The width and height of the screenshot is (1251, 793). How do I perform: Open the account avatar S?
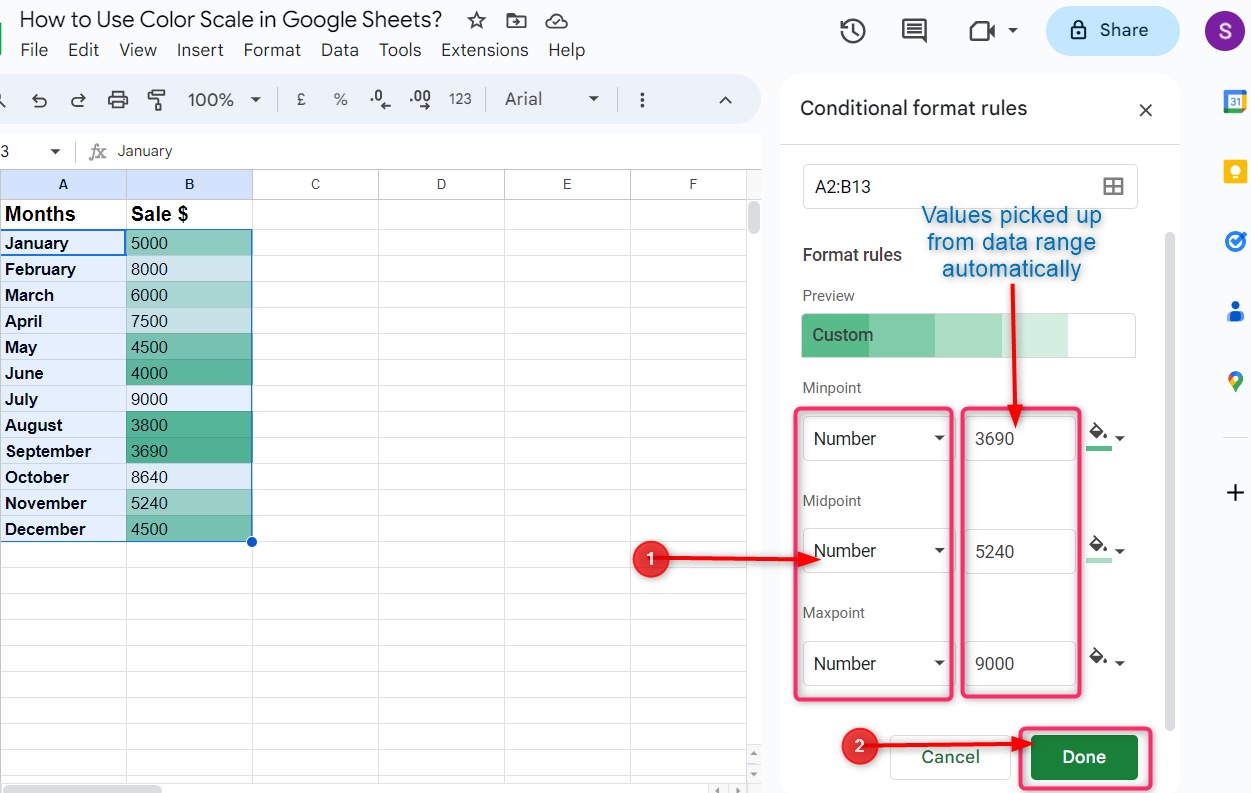tap(1224, 31)
